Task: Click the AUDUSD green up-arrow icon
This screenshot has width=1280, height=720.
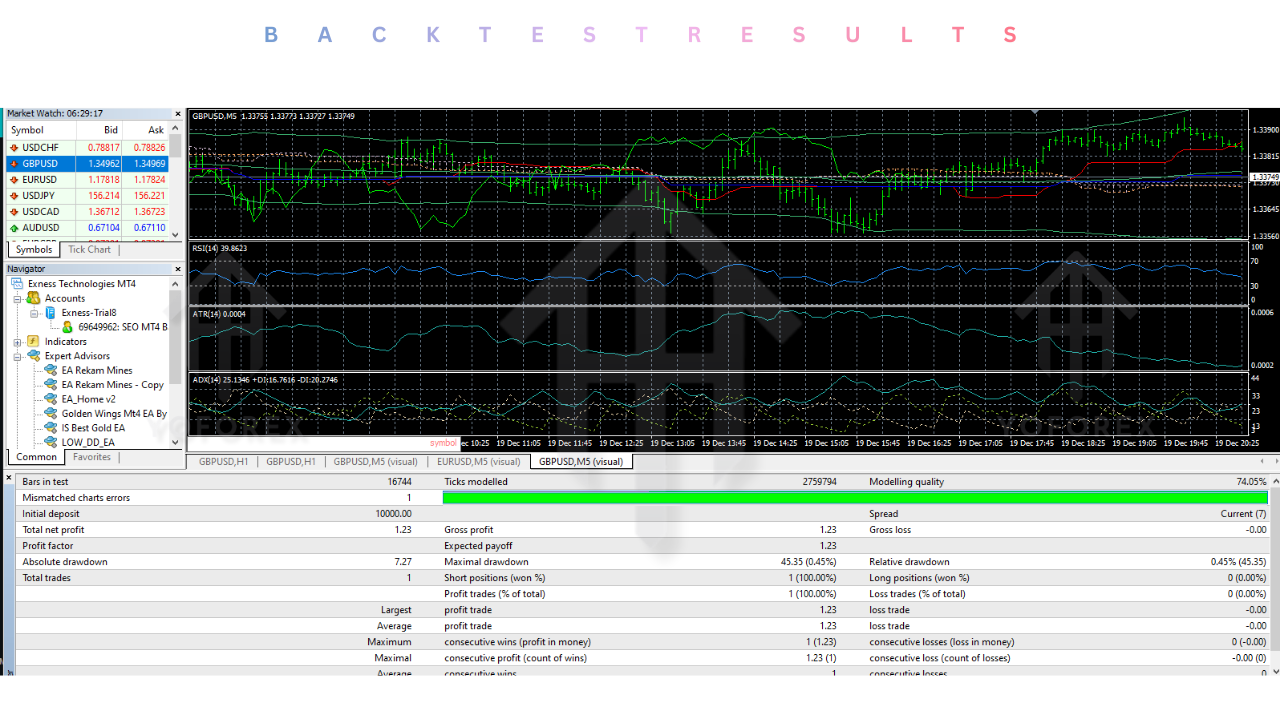Action: [x=14, y=228]
